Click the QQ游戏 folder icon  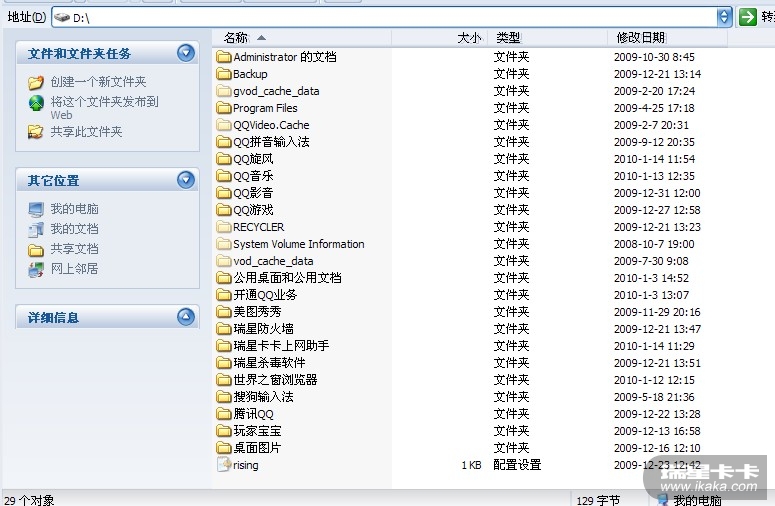point(224,210)
